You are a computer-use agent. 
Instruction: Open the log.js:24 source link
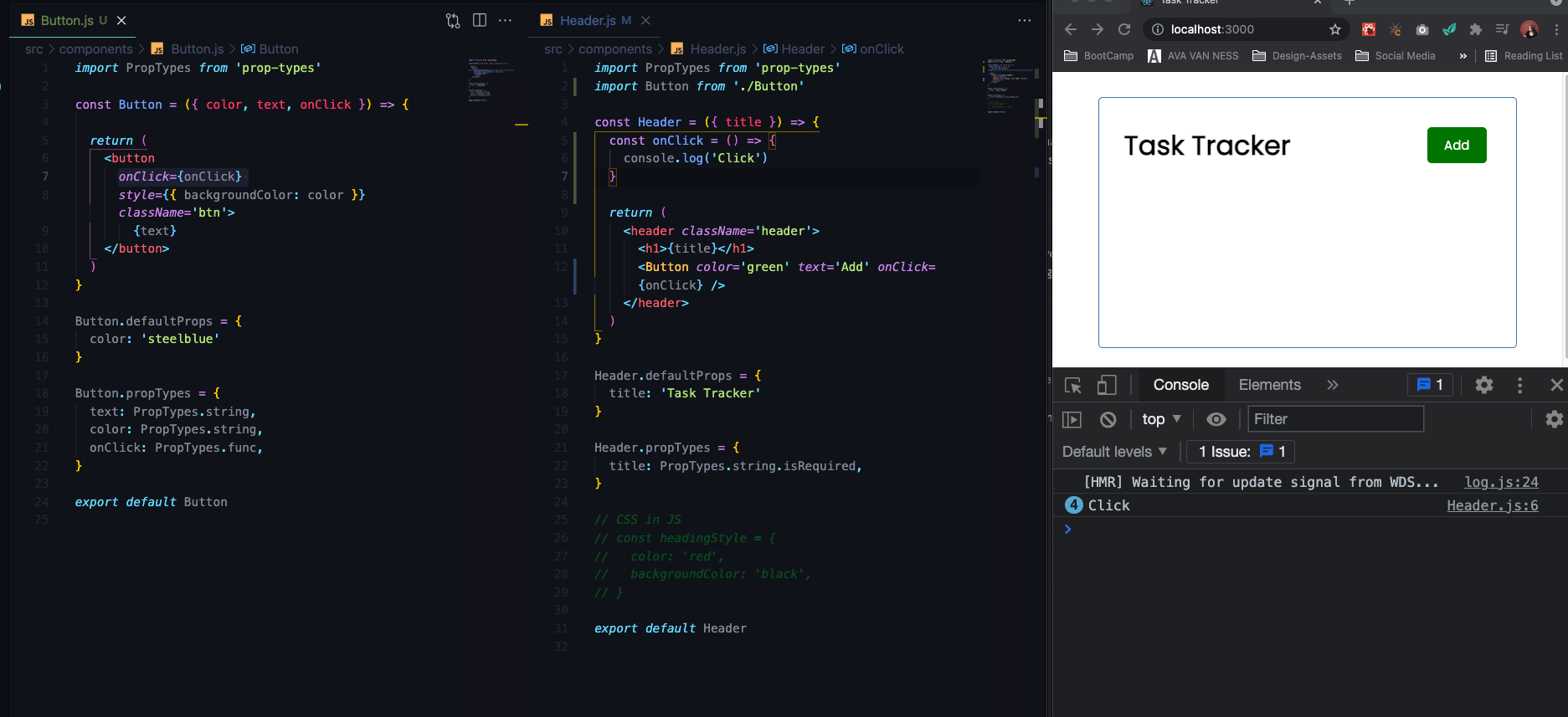[x=1501, y=482]
